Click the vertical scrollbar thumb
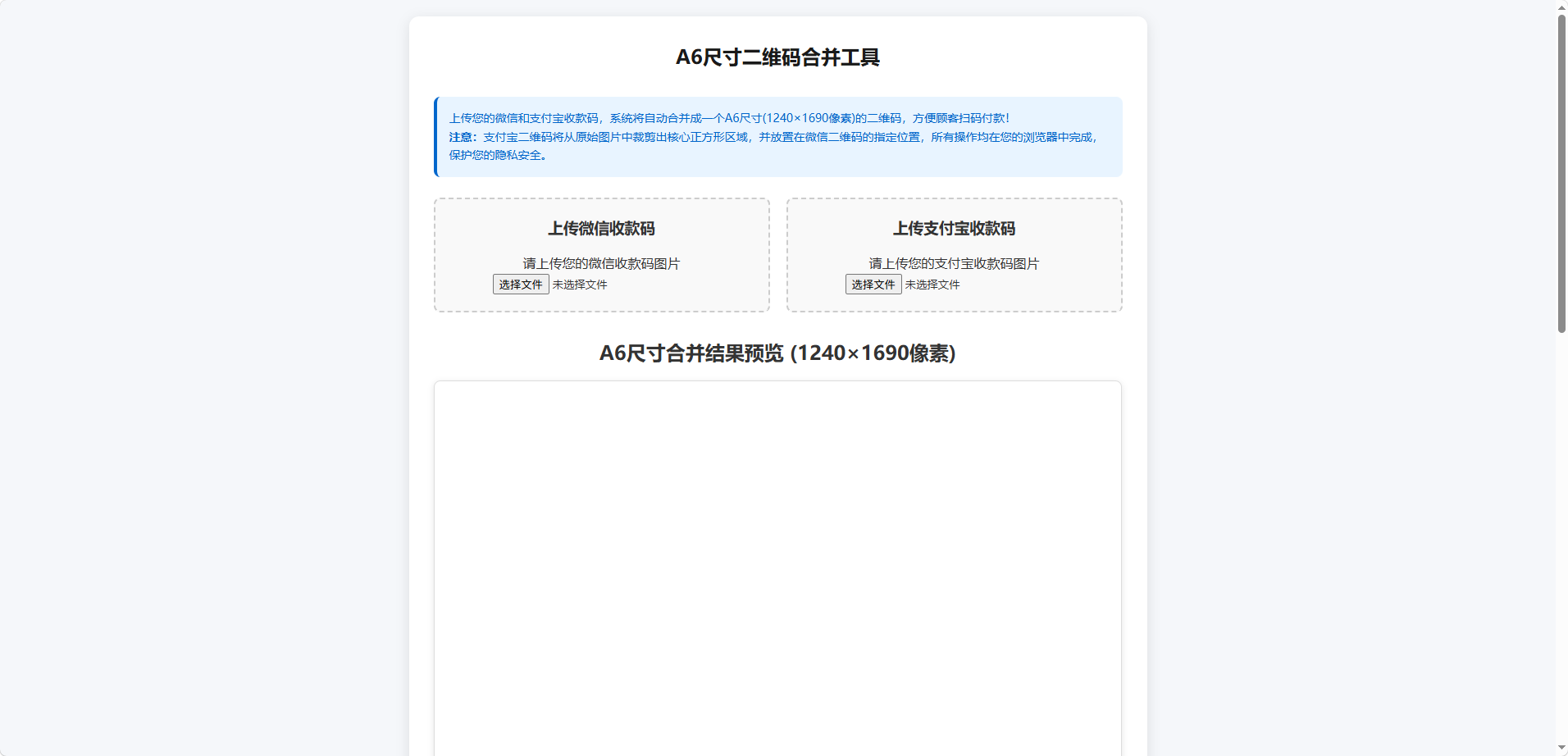 [1561, 172]
